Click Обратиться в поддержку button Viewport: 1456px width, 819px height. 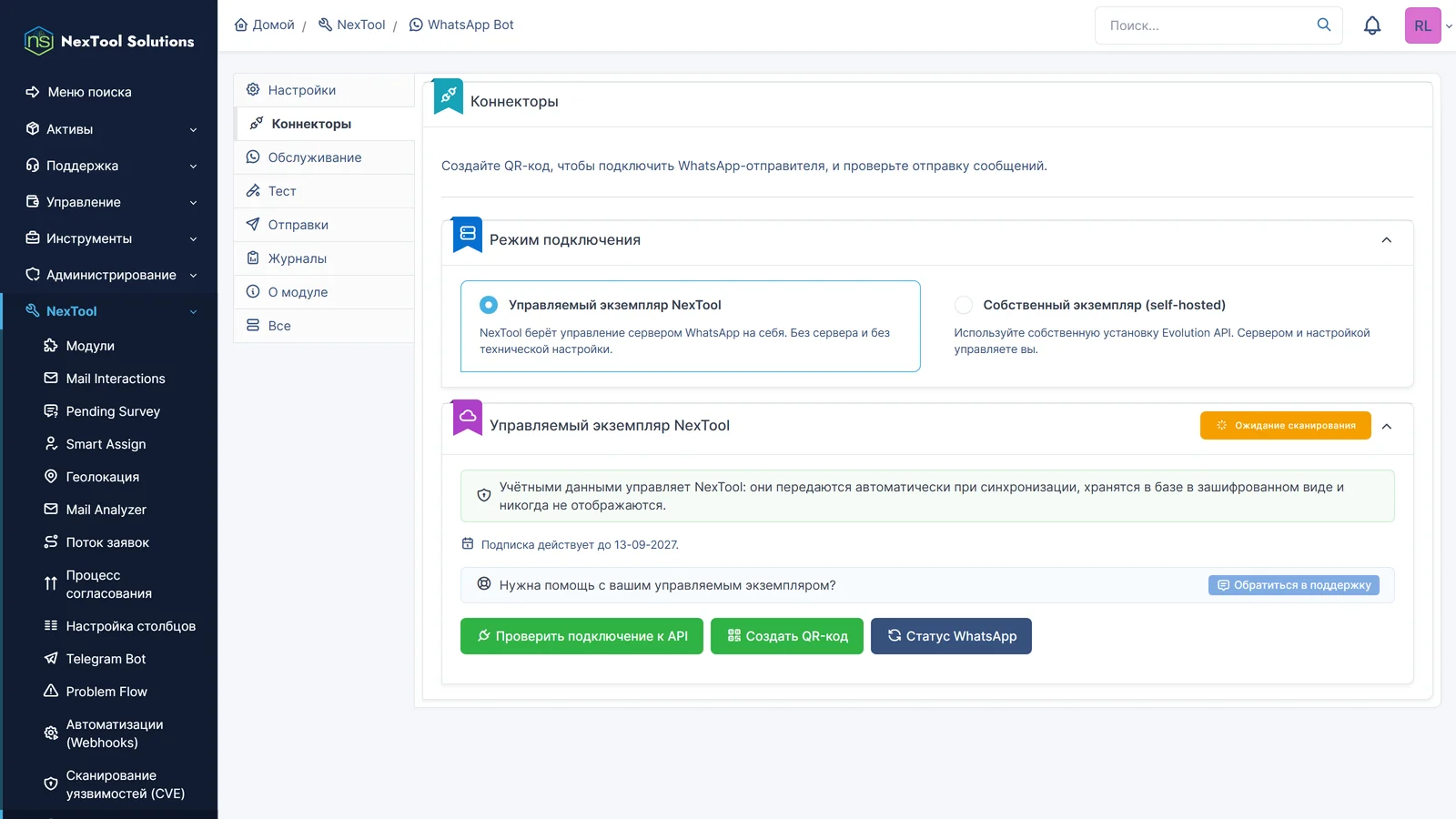pyautogui.click(x=1294, y=585)
